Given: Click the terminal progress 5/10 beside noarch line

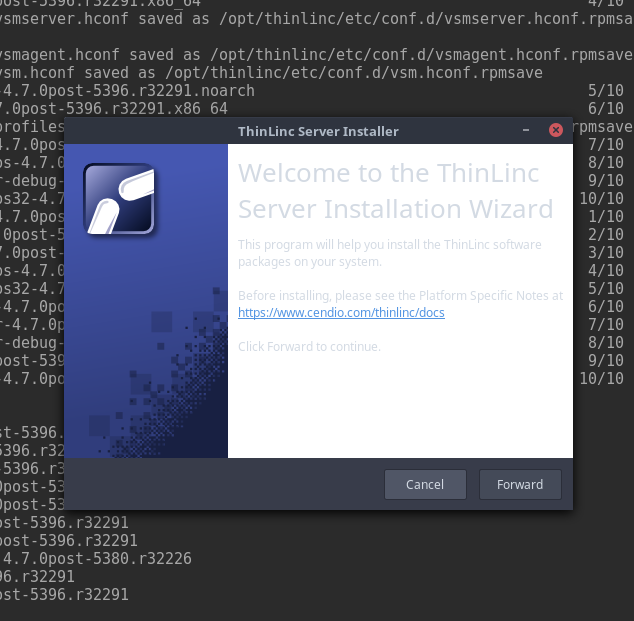Looking at the screenshot, I should [606, 91].
